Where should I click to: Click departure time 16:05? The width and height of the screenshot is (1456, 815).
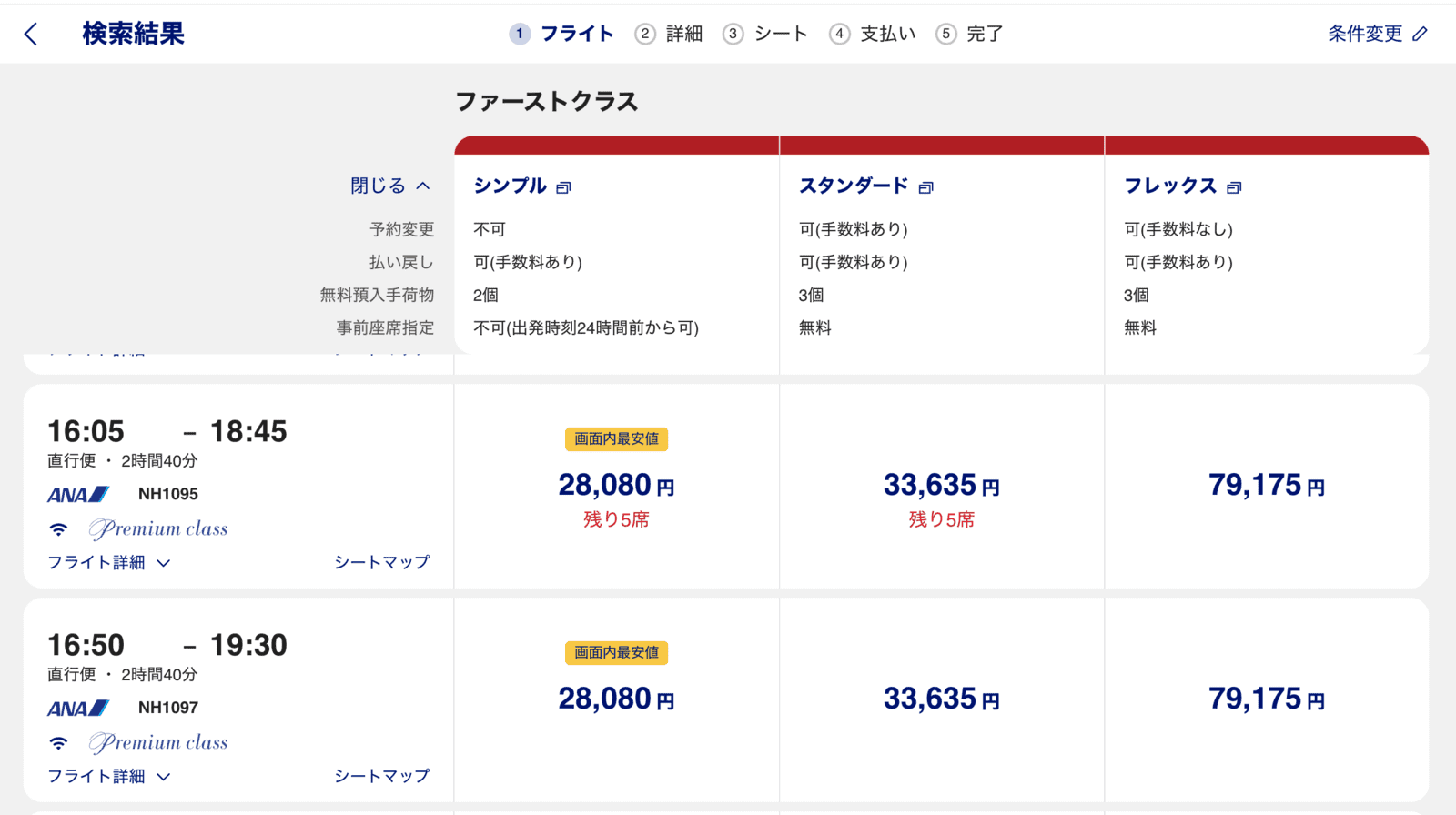coord(86,432)
